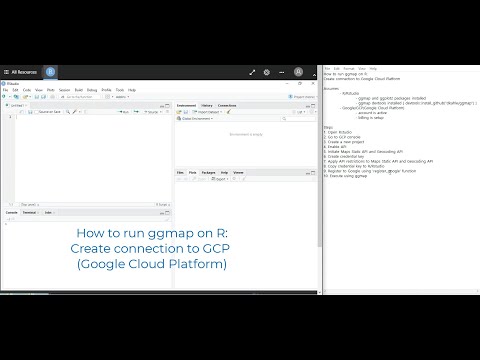The height and width of the screenshot is (360, 480).
Task: Click the Save workspace icon
Action: (x=186, y=112)
